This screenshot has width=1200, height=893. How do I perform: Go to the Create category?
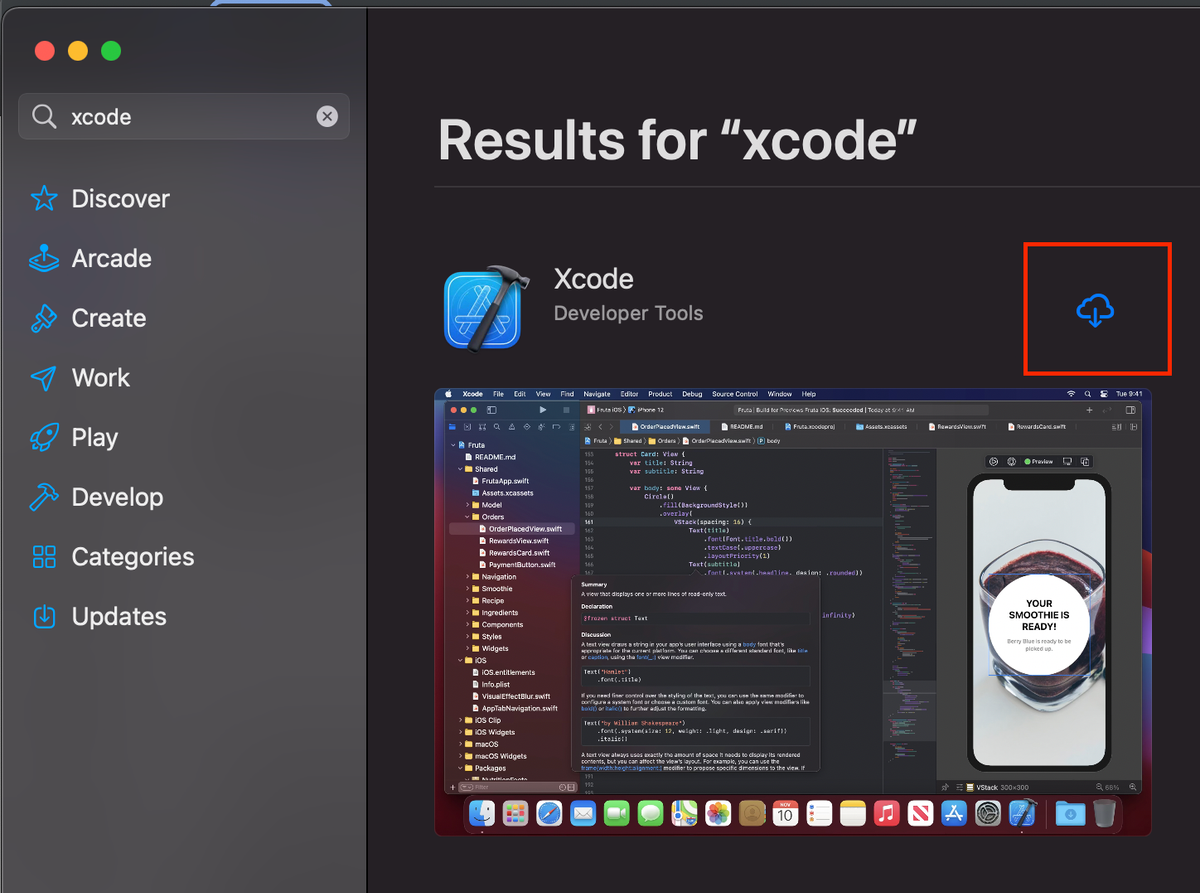point(88,318)
